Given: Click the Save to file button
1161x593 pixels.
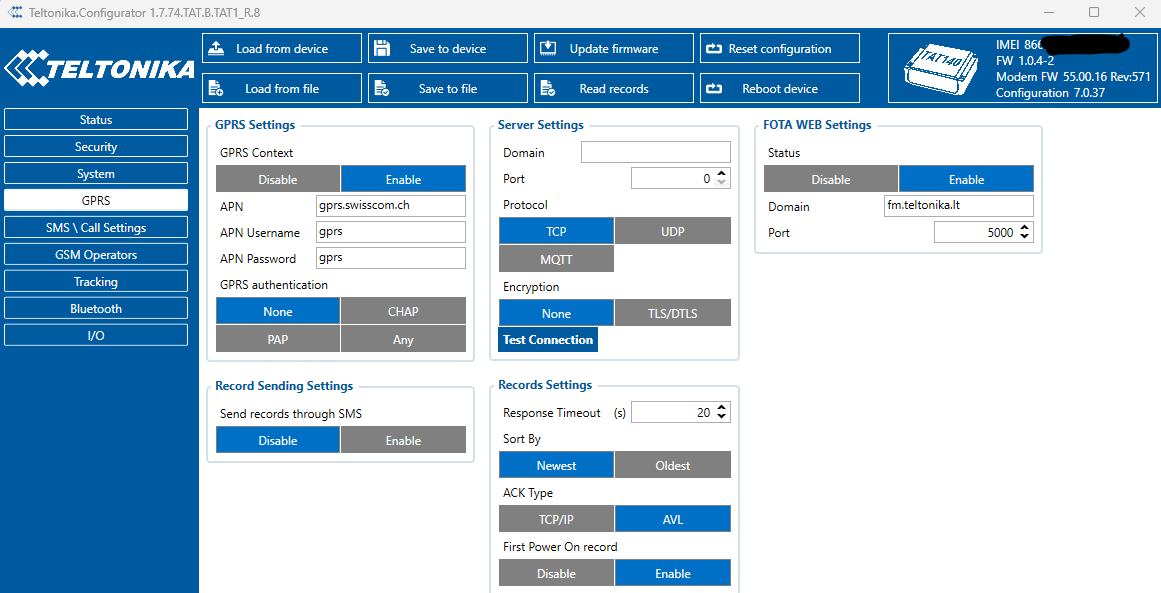Looking at the screenshot, I should (448, 88).
